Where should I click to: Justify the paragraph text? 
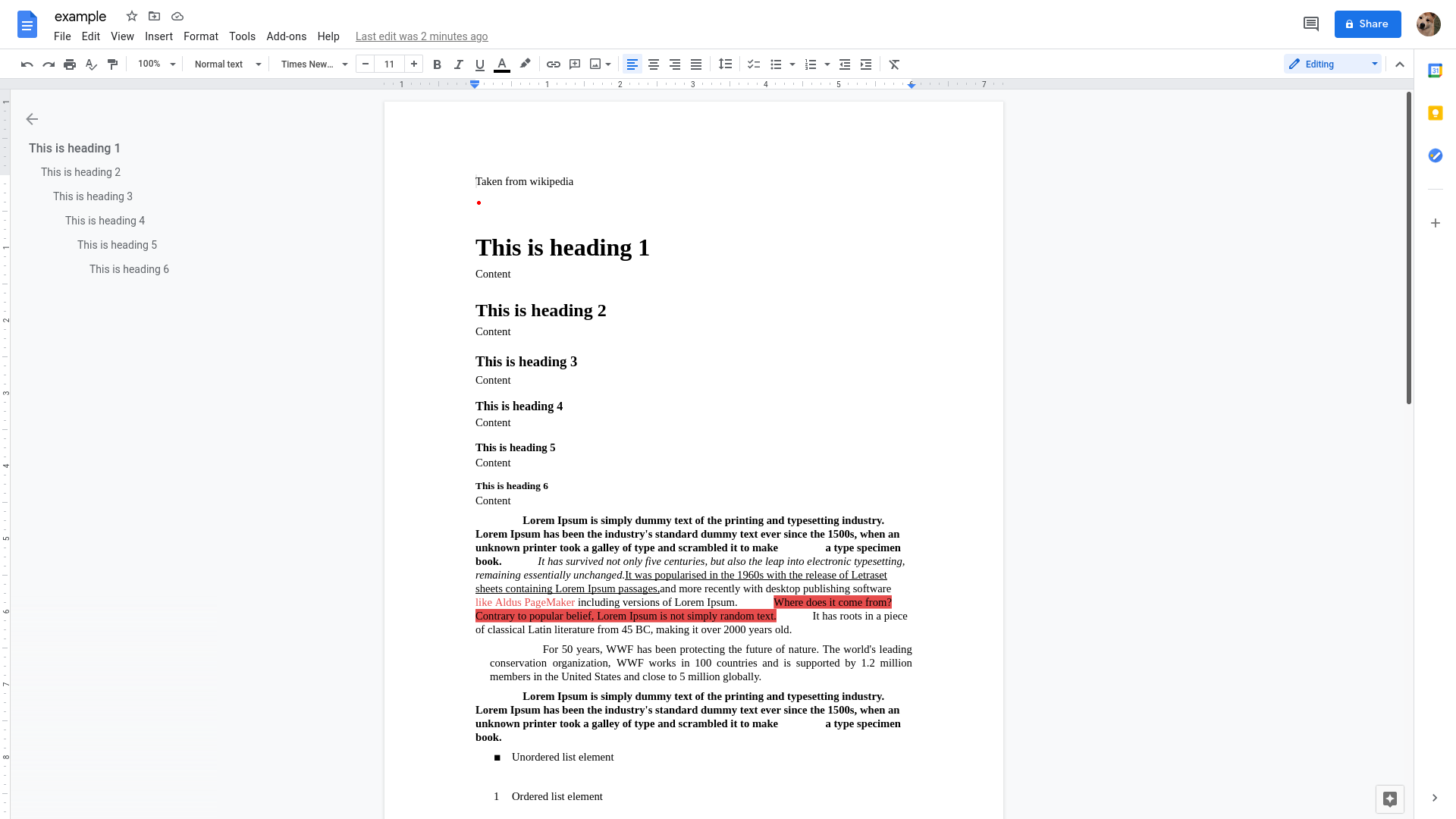(696, 64)
